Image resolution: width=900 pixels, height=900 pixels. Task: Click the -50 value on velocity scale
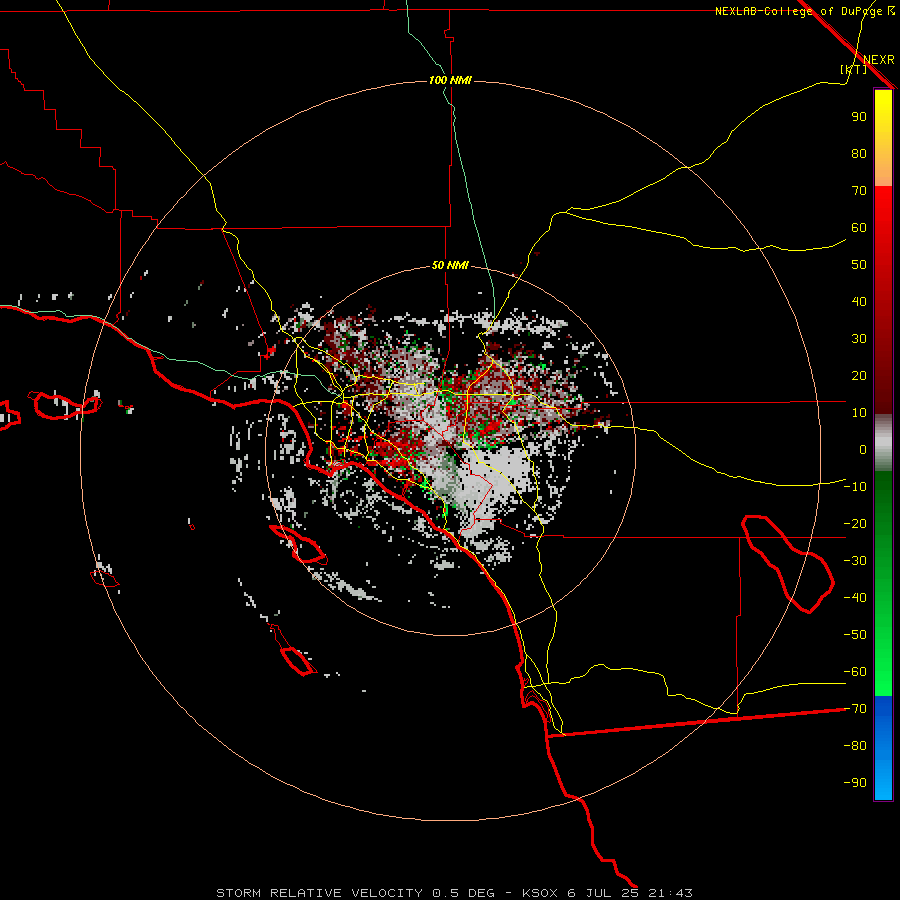[855, 635]
